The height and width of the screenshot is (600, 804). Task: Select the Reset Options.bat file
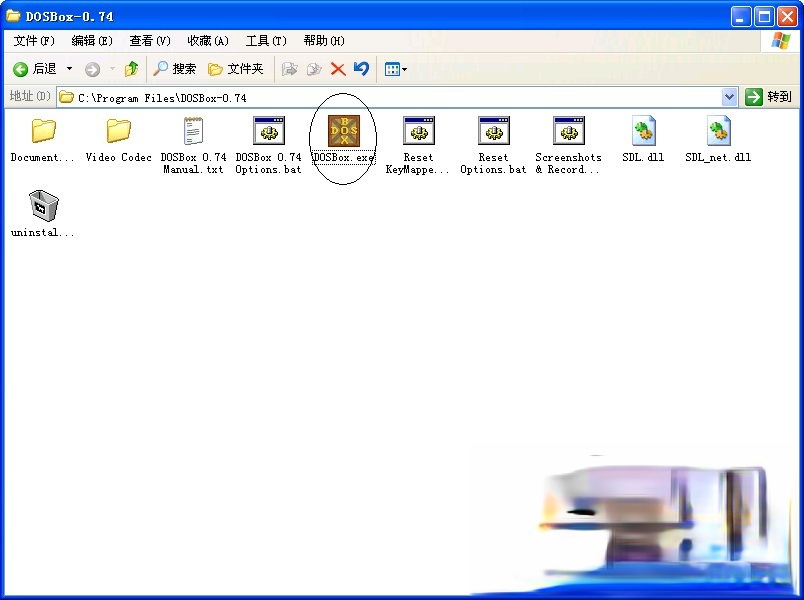[493, 132]
